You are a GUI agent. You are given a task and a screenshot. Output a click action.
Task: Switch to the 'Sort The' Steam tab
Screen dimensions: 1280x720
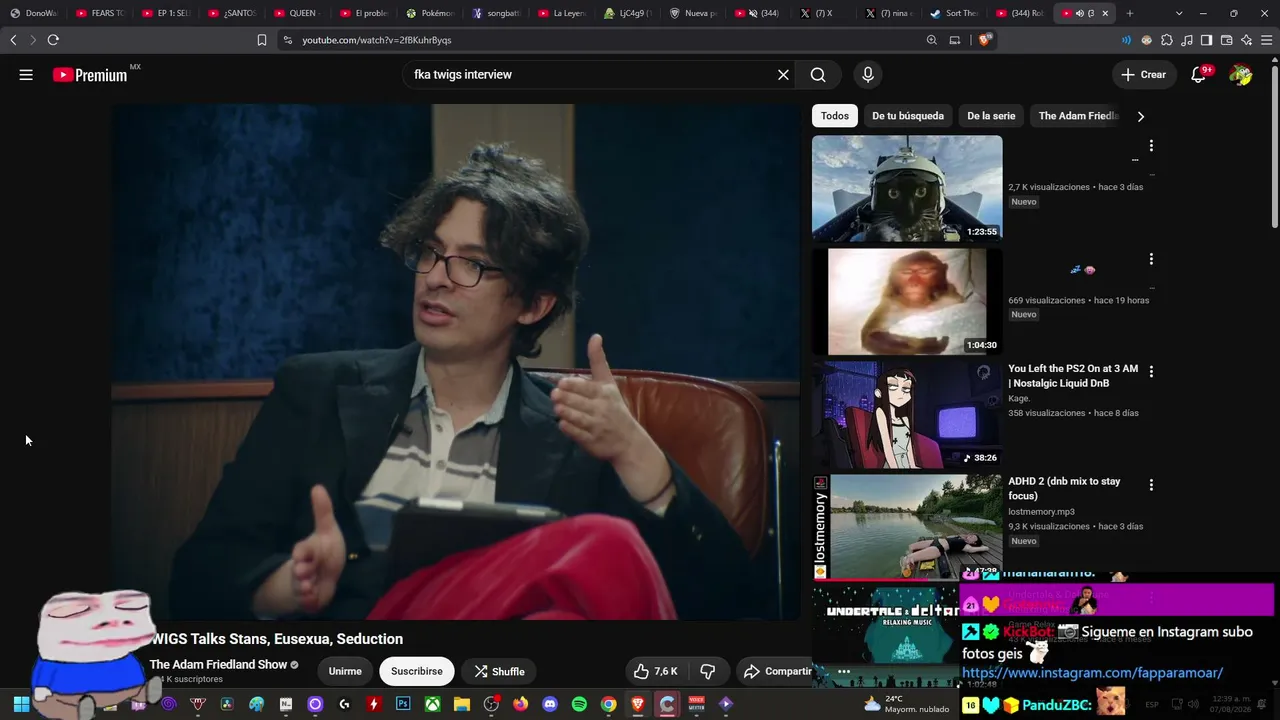pyautogui.click(x=954, y=13)
